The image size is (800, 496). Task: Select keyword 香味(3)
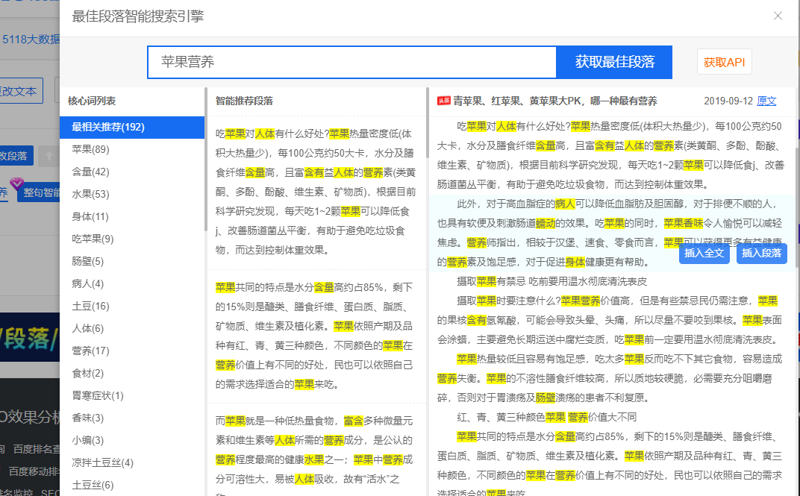pos(88,418)
